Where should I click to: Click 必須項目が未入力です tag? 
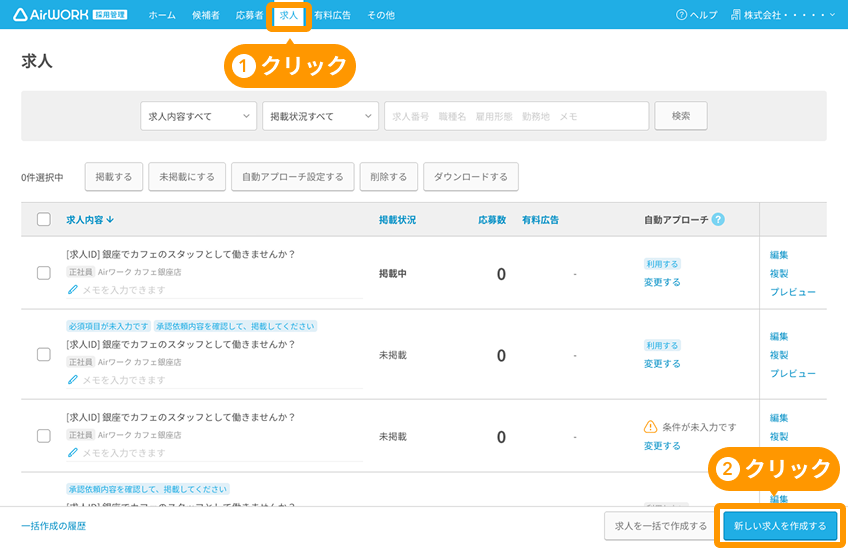pos(109,326)
